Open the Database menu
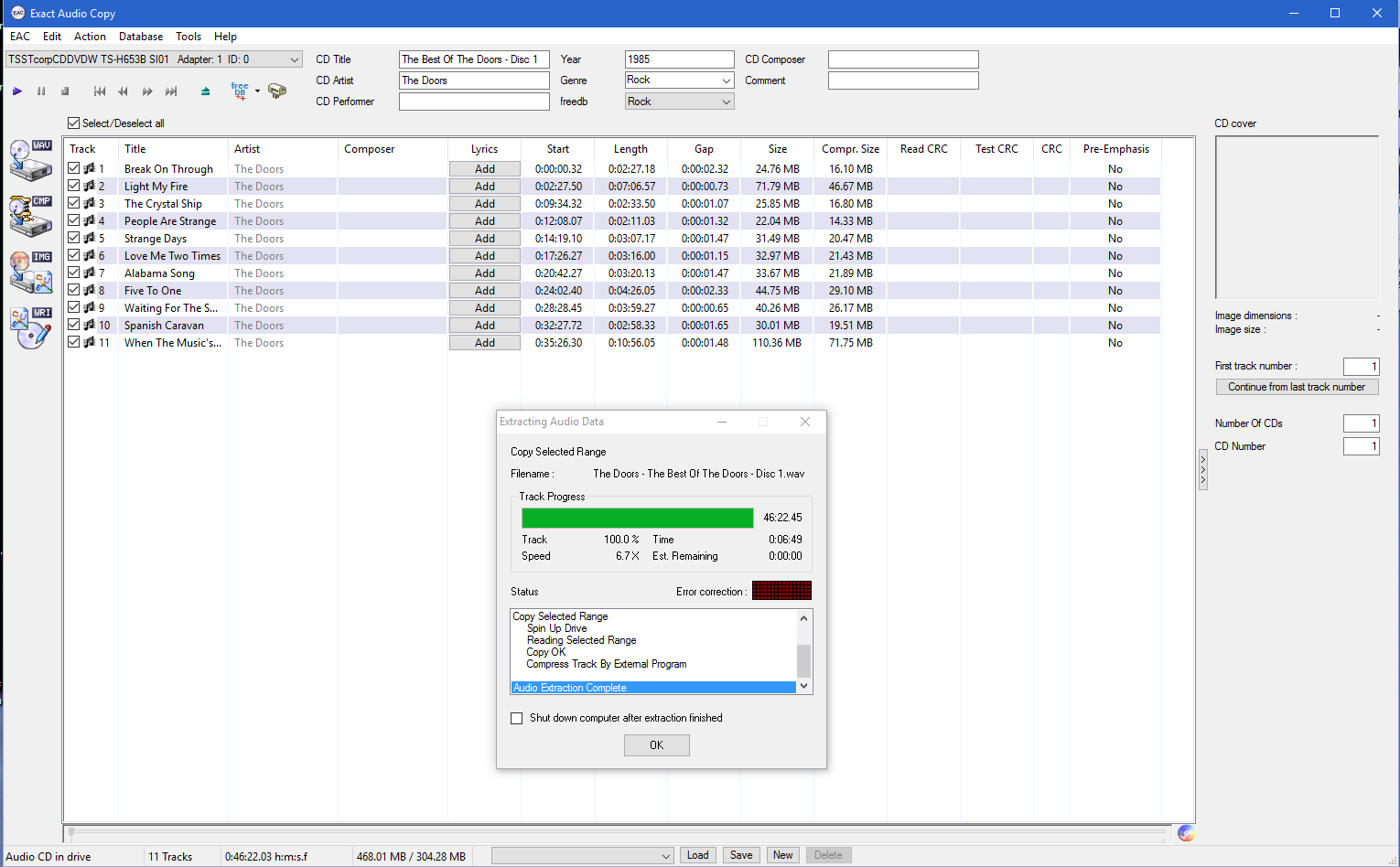Image resolution: width=1400 pixels, height=867 pixels. tap(141, 37)
